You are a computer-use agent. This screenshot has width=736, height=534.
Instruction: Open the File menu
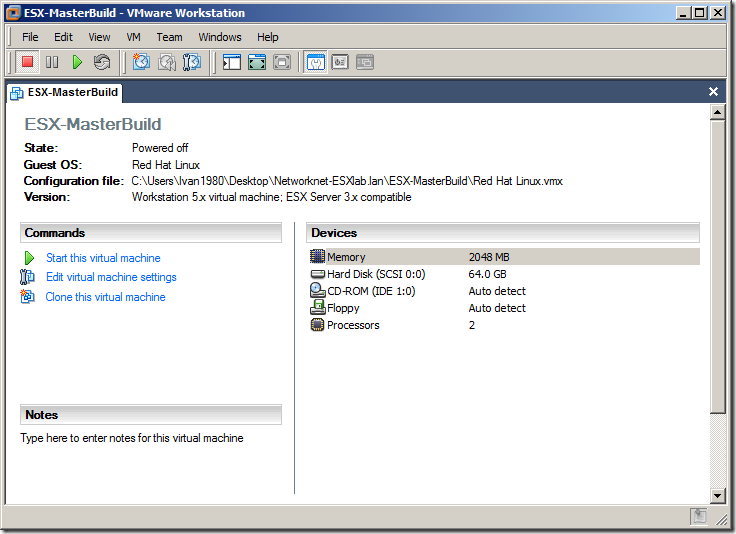click(x=30, y=37)
